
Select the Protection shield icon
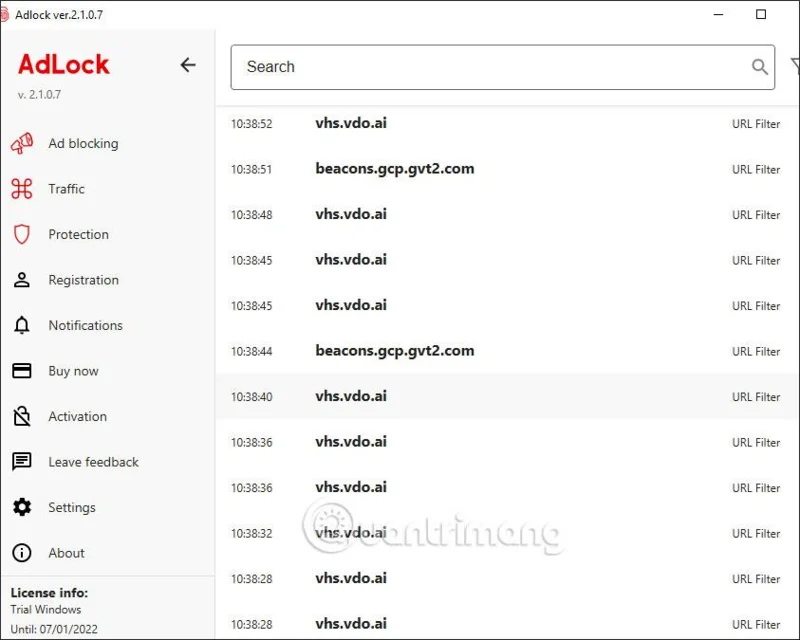22,234
